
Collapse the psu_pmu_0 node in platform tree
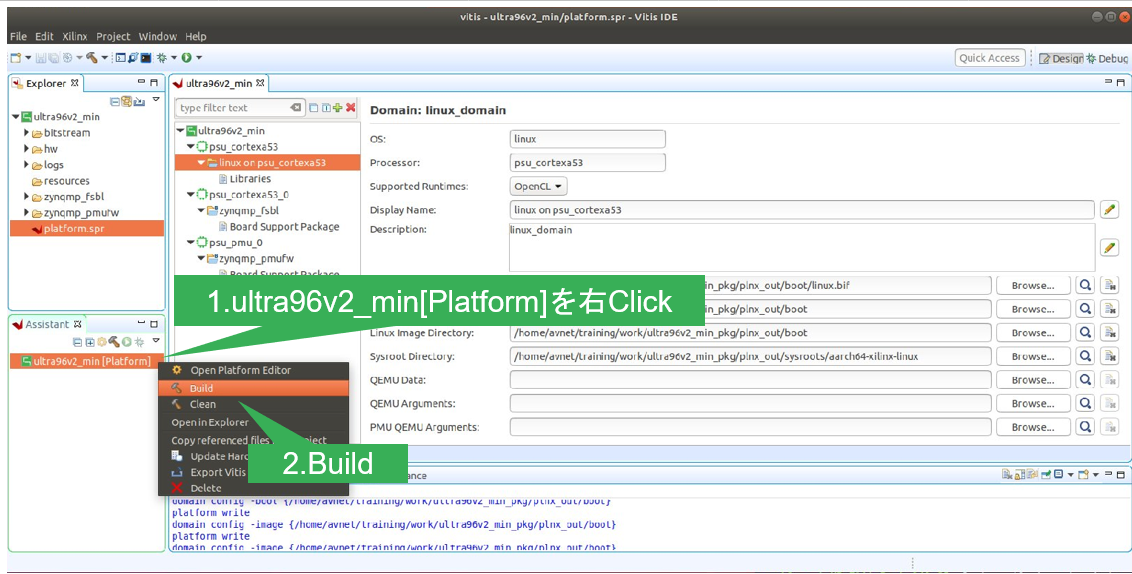[x=191, y=243]
